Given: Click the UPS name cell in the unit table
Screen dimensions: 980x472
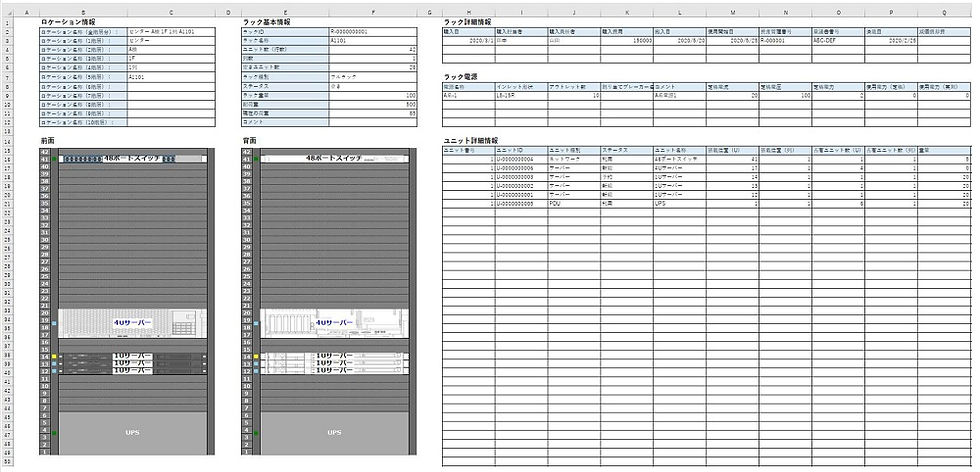Looking at the screenshot, I should point(679,204).
